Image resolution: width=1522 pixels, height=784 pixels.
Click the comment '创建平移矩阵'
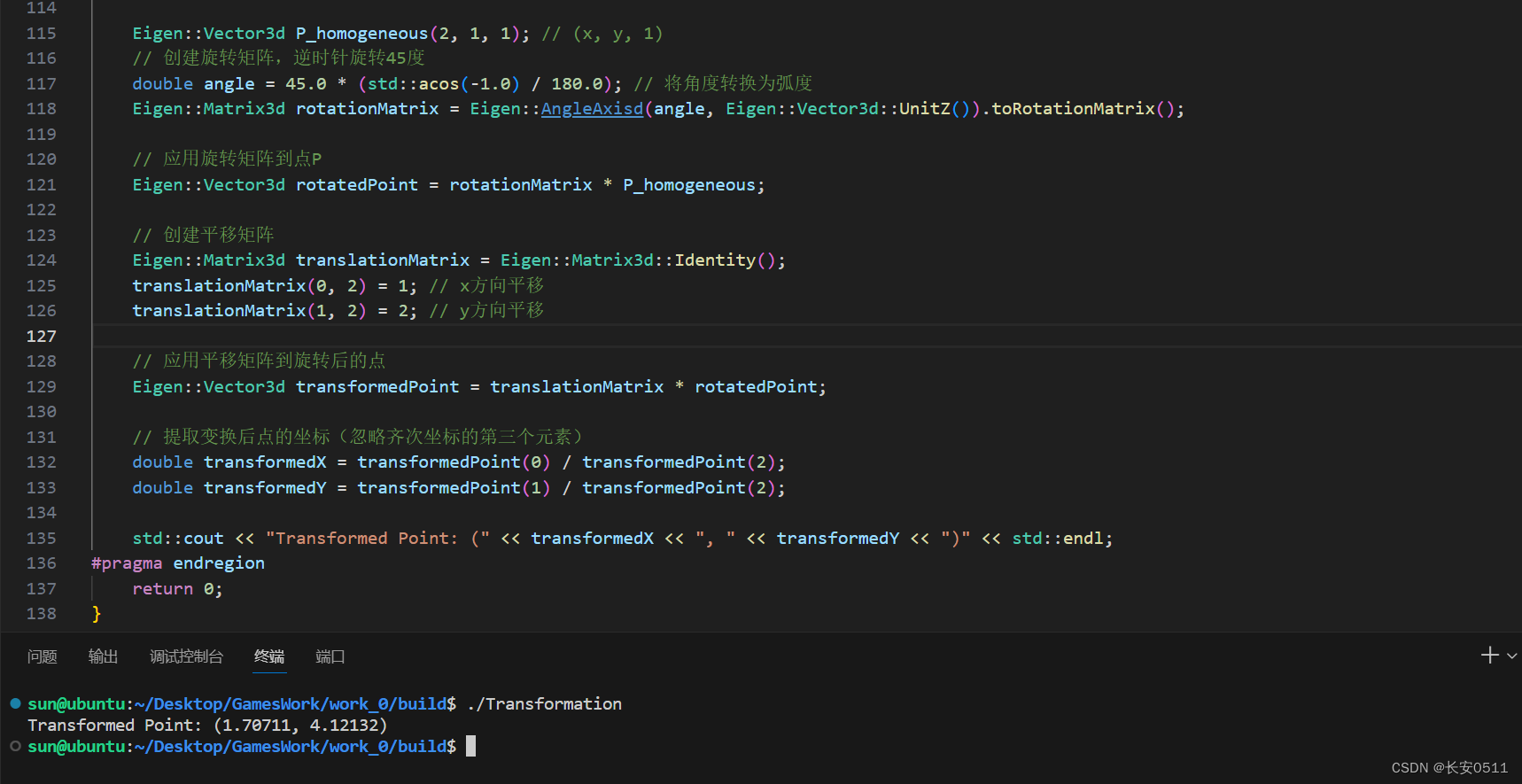pos(219,235)
